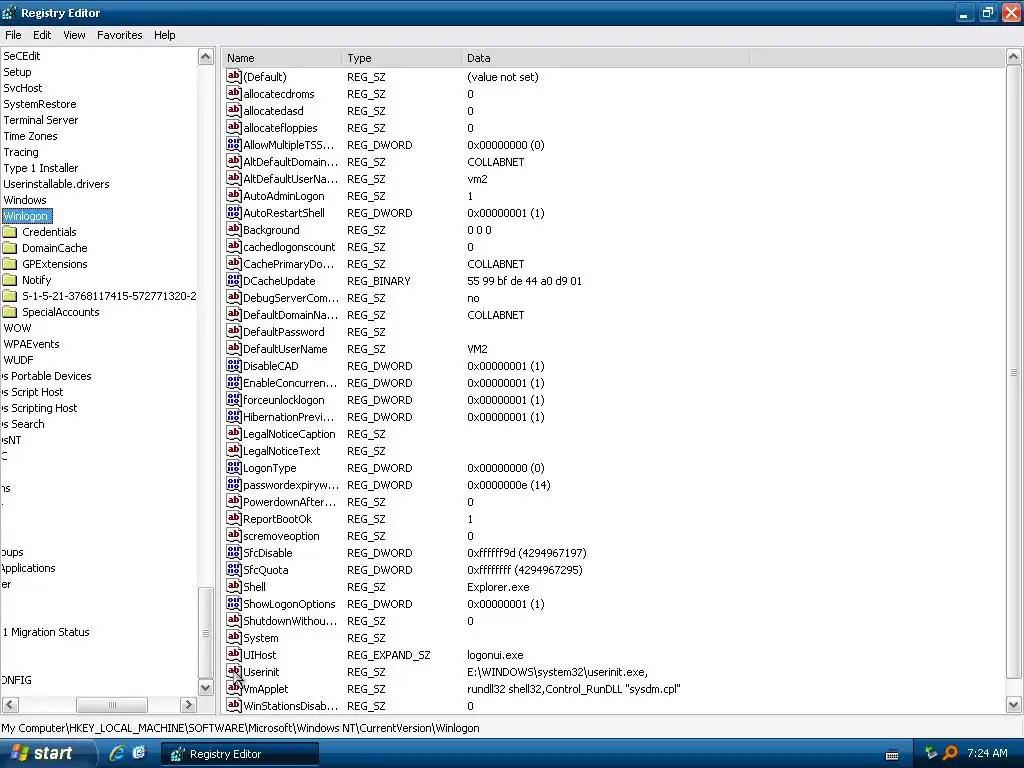Select the WinStationsDisab... value name
This screenshot has width=1024, height=768.
[x=291, y=706]
